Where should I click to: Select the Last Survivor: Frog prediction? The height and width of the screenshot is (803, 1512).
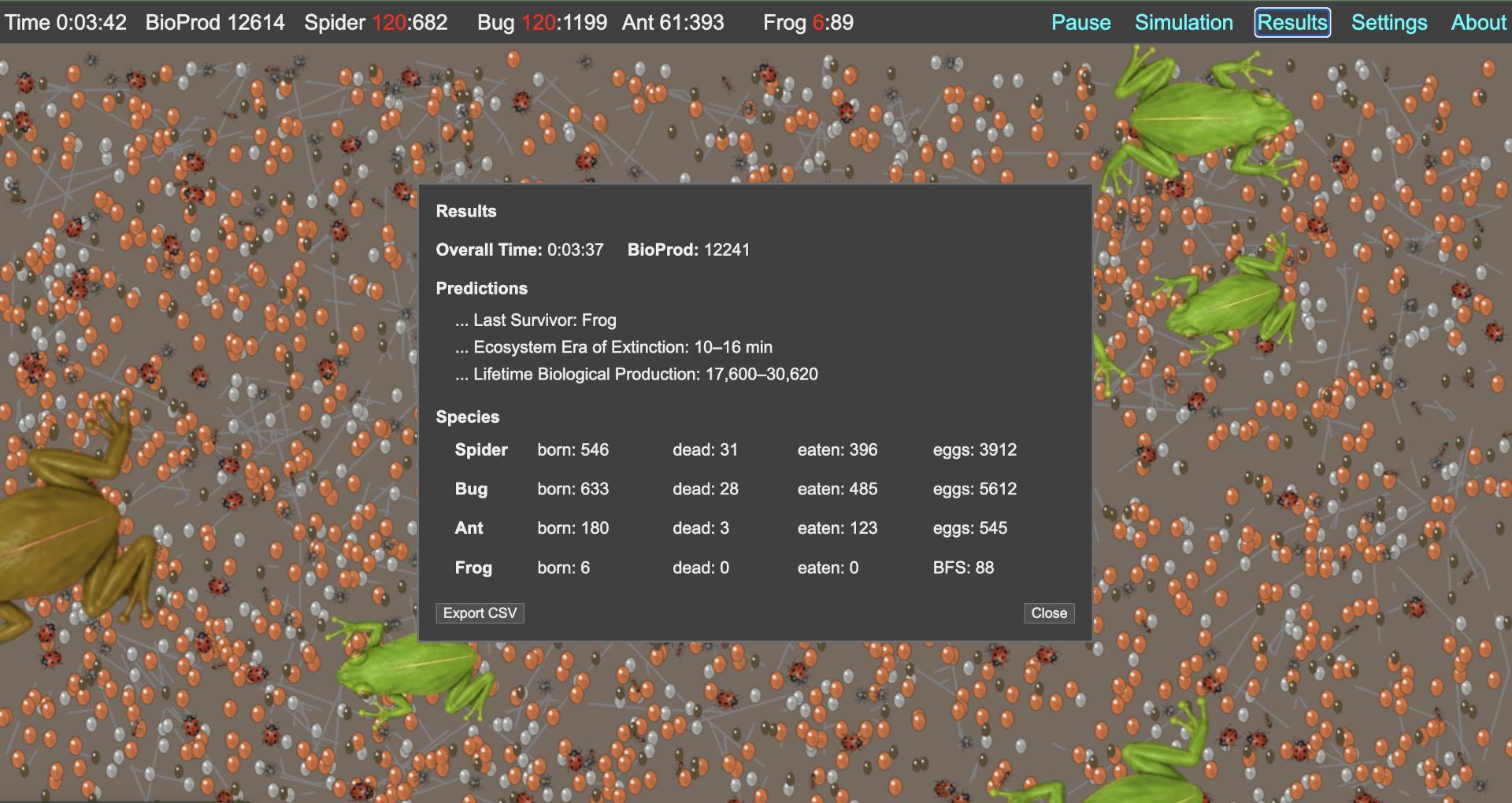pyautogui.click(x=535, y=320)
